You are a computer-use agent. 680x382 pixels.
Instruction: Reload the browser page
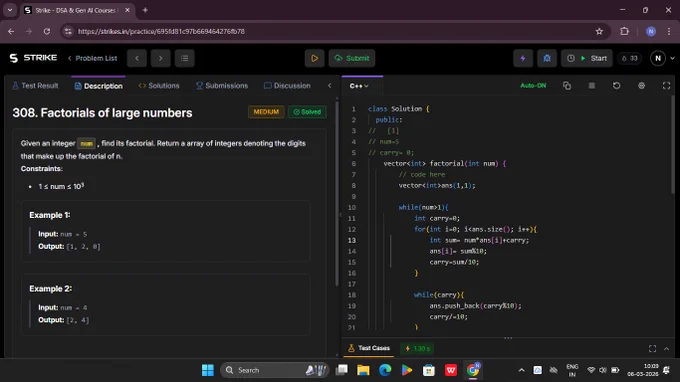click(x=47, y=31)
